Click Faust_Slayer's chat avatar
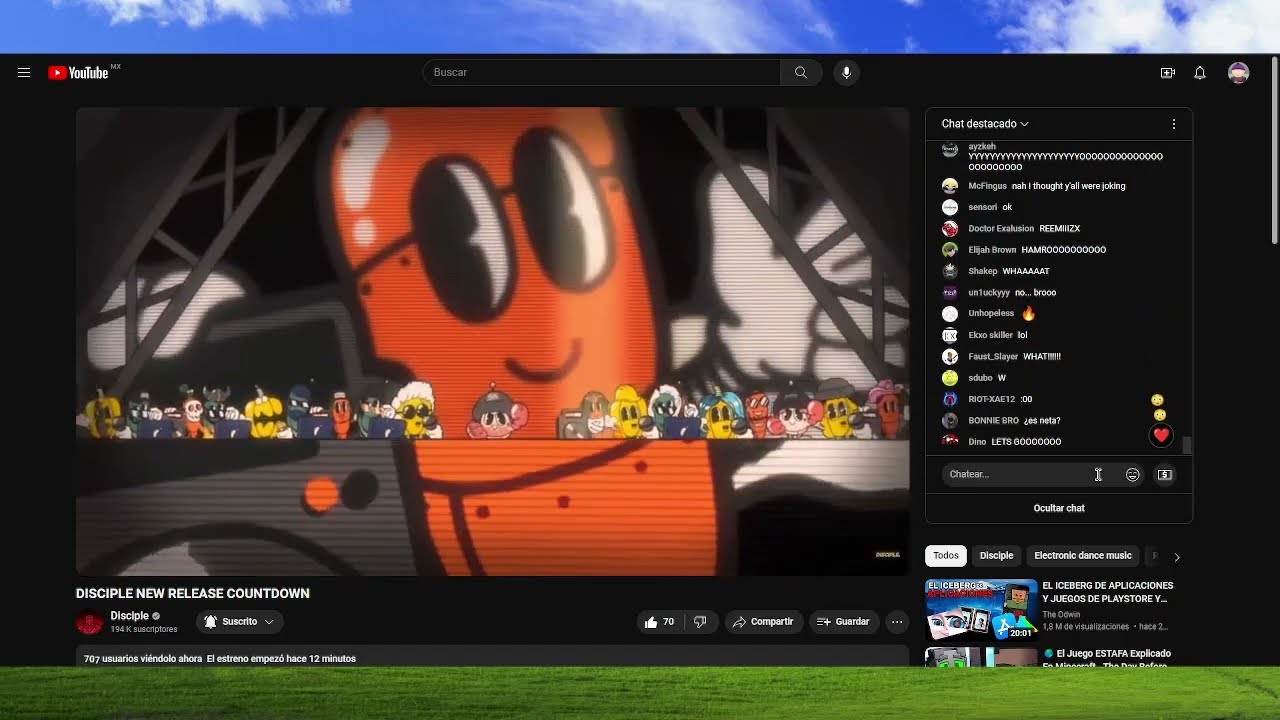This screenshot has width=1280, height=720. pyautogui.click(x=950, y=356)
